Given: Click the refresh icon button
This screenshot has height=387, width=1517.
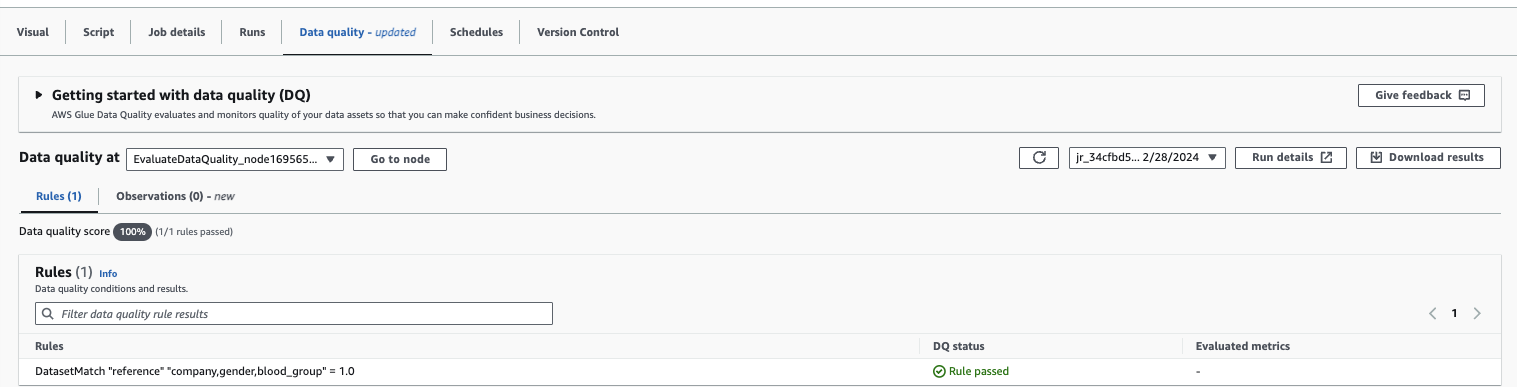Looking at the screenshot, I should click(x=1039, y=158).
